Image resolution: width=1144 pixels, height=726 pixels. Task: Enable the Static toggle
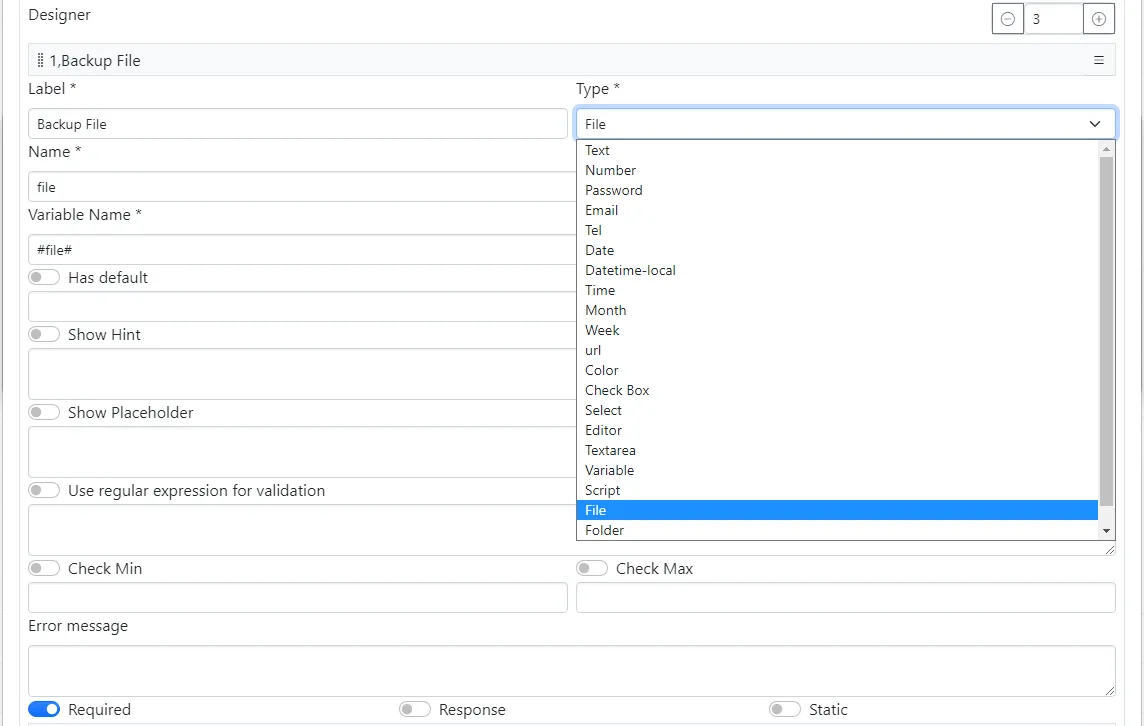[x=785, y=709]
